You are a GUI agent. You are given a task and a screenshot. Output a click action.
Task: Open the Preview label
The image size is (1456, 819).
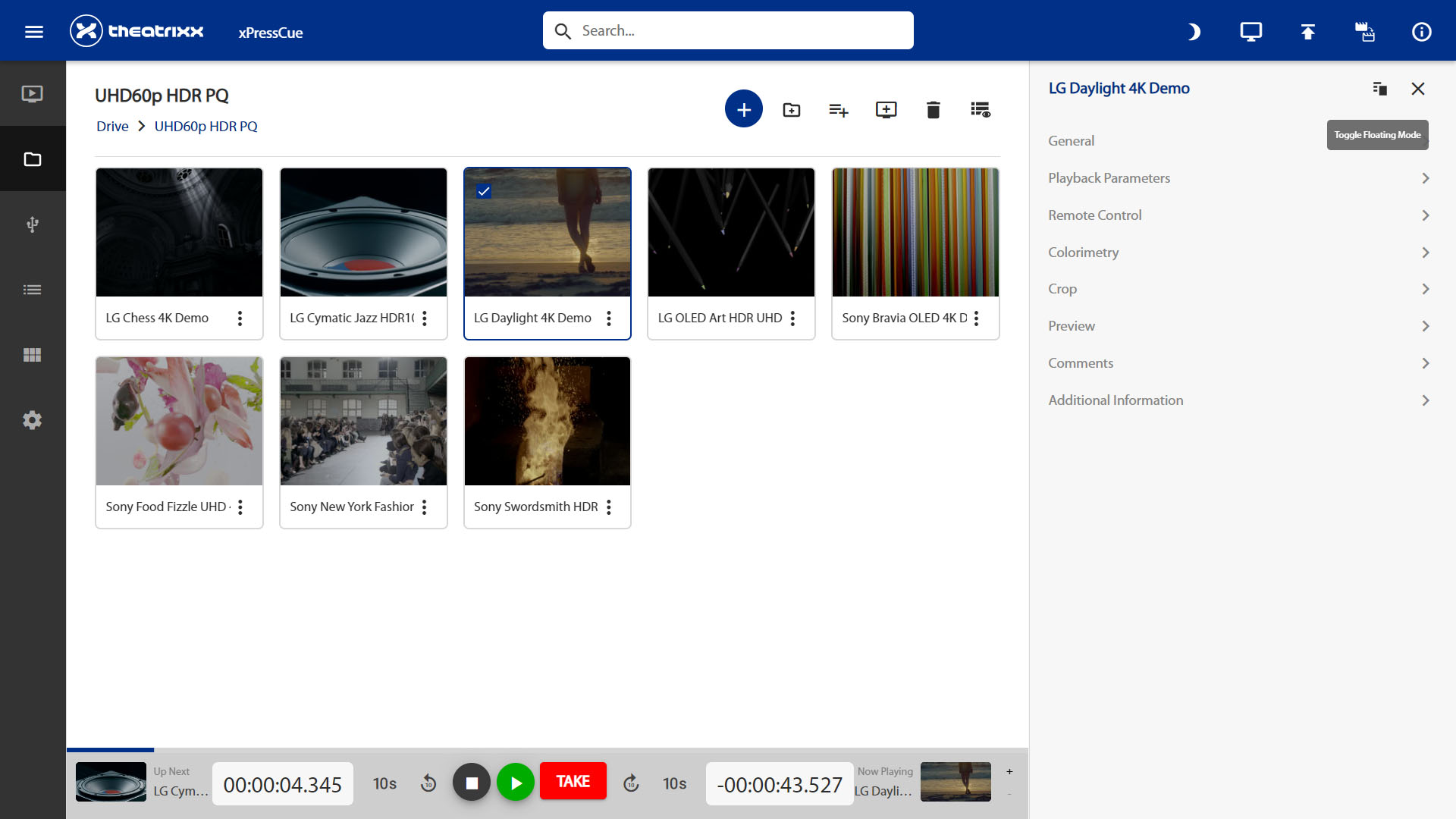click(1071, 326)
